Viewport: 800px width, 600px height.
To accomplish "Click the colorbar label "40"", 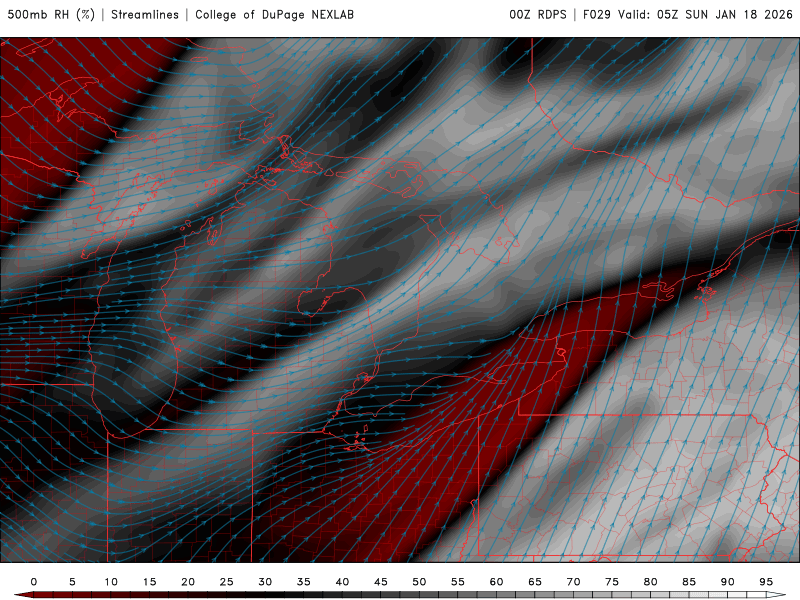I will click(x=342, y=582).
